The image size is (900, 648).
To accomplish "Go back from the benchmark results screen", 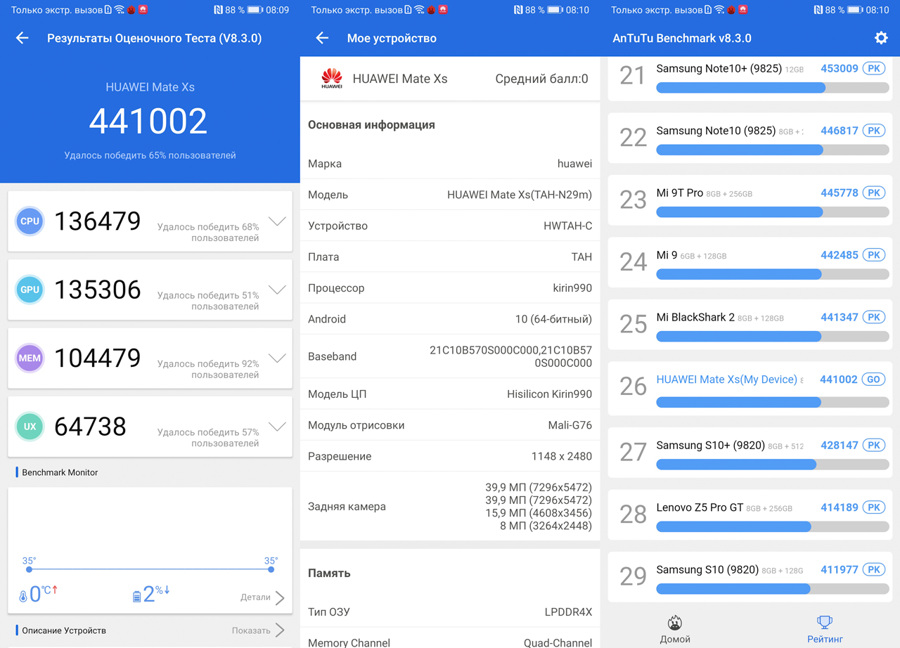I will point(22,38).
